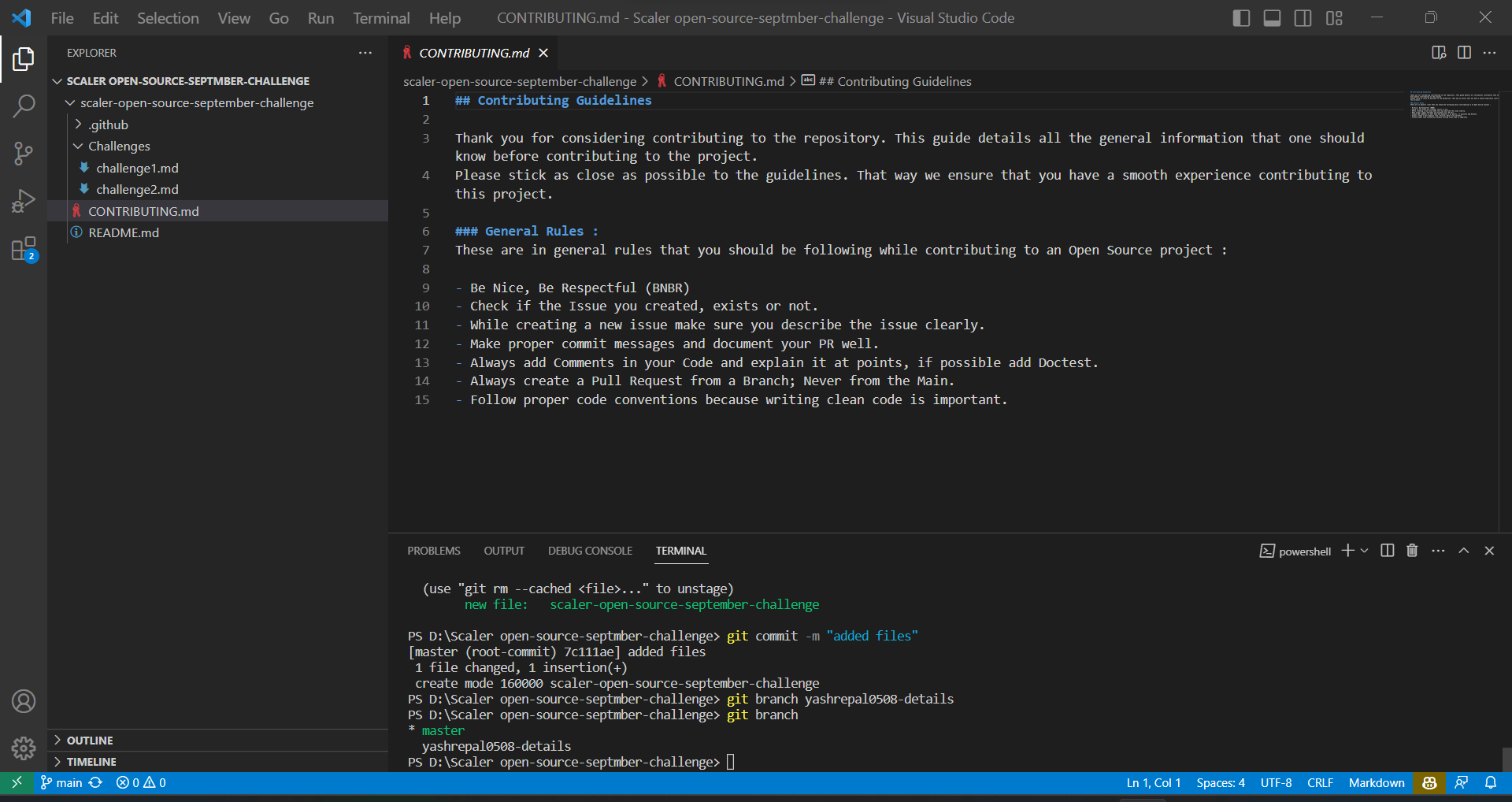
Task: Collapse the Challenges folder
Action: coord(120,146)
